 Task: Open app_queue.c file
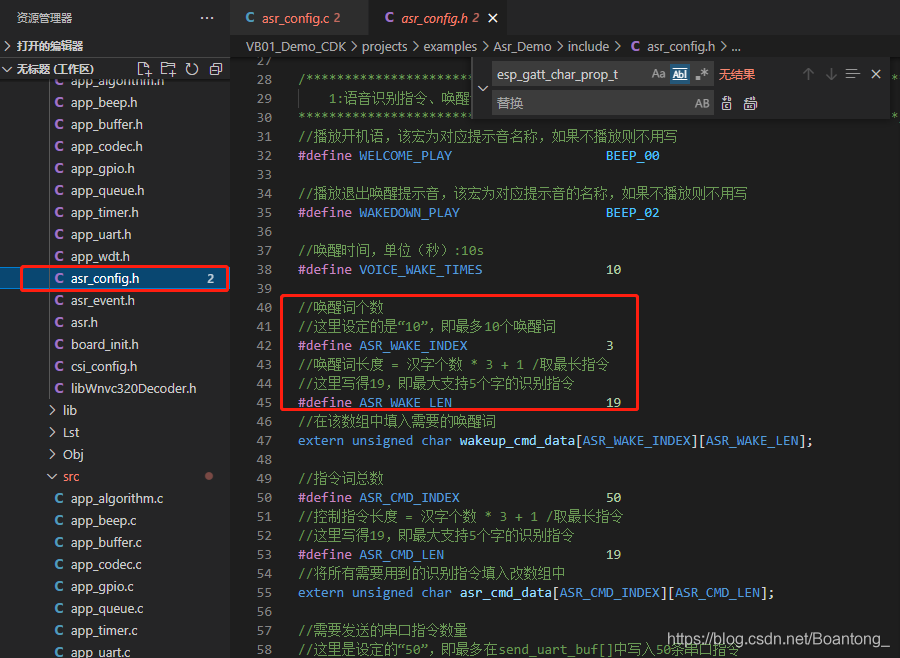(x=115, y=609)
